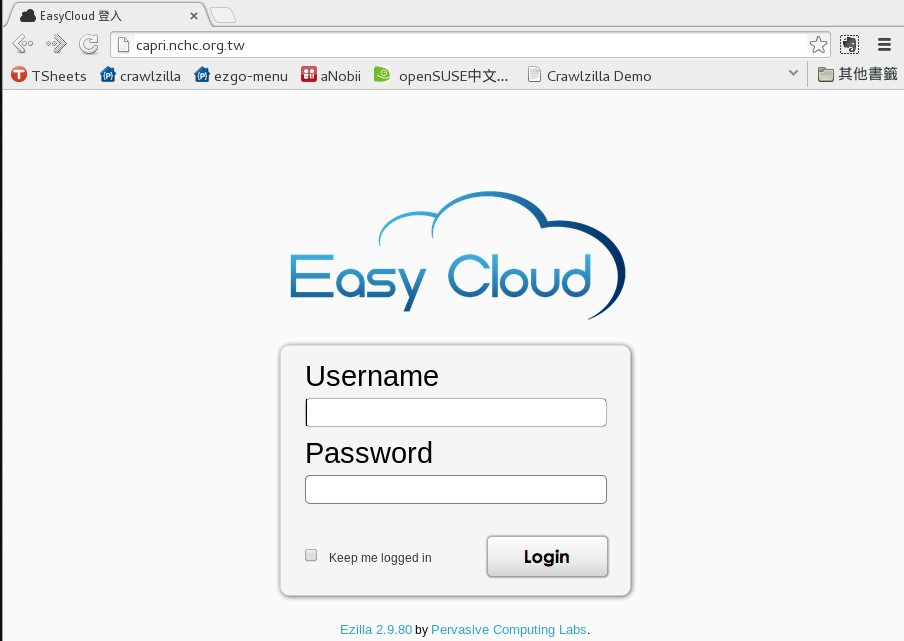Screen dimensions: 904x641
Task: Open the Crawlzilla Demo bookmark
Action: tap(589, 76)
